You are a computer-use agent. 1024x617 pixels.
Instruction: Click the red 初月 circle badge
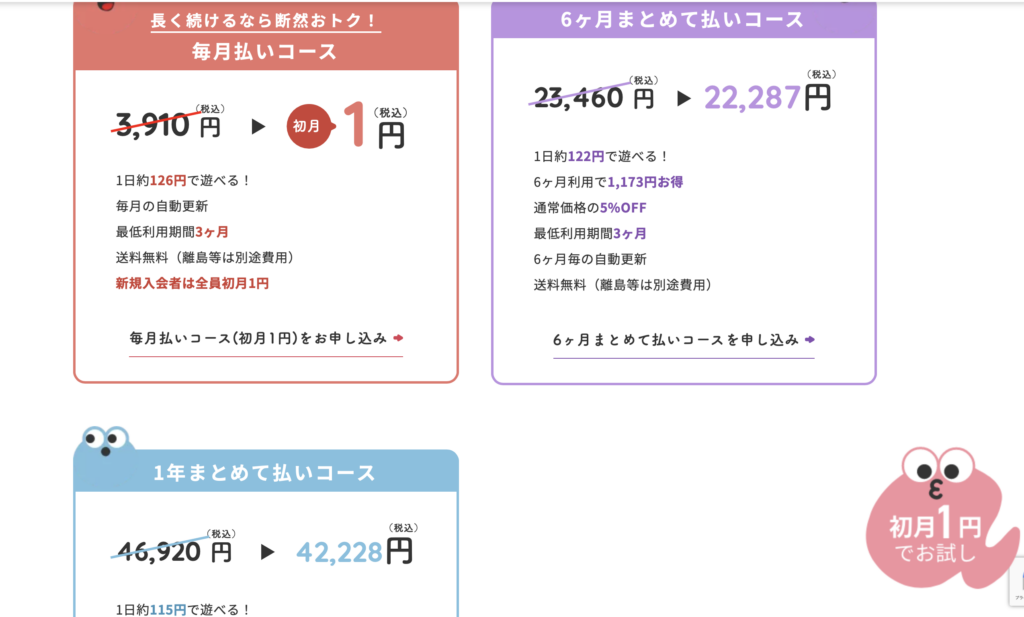pyautogui.click(x=308, y=127)
